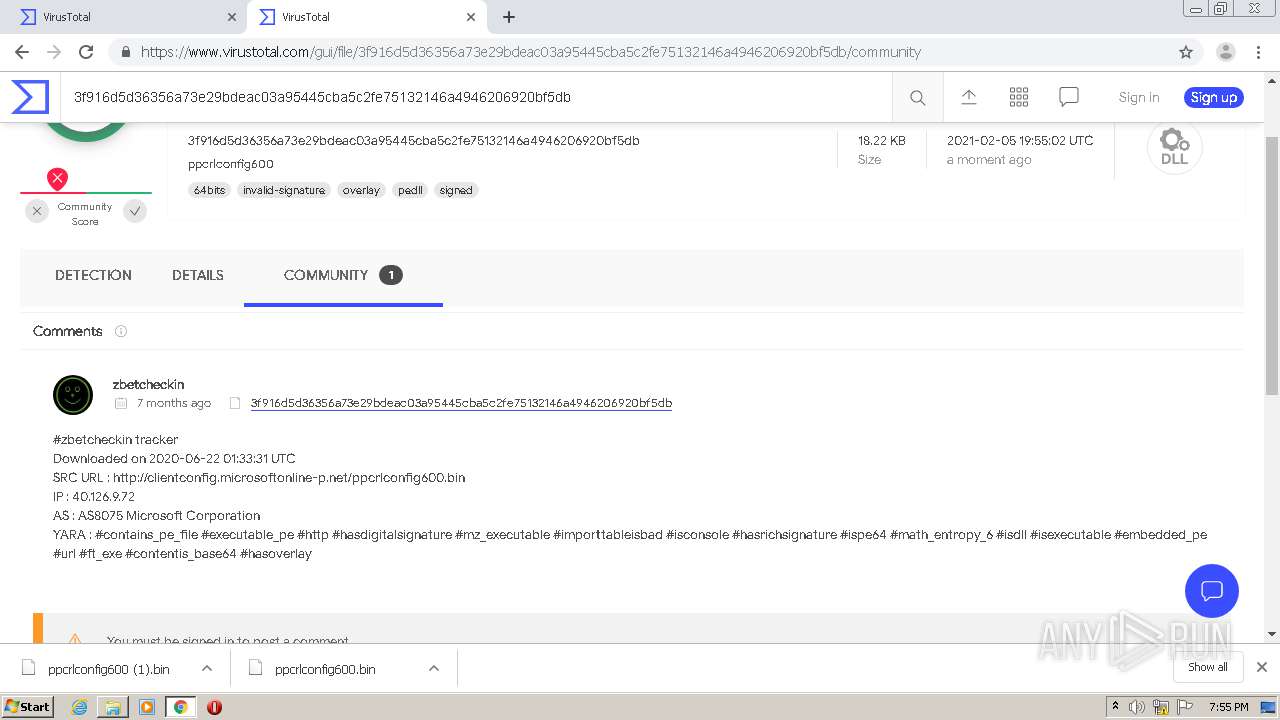1280x720 pixels.
Task: Click the Chrome taskbar icon
Action: tap(180, 707)
